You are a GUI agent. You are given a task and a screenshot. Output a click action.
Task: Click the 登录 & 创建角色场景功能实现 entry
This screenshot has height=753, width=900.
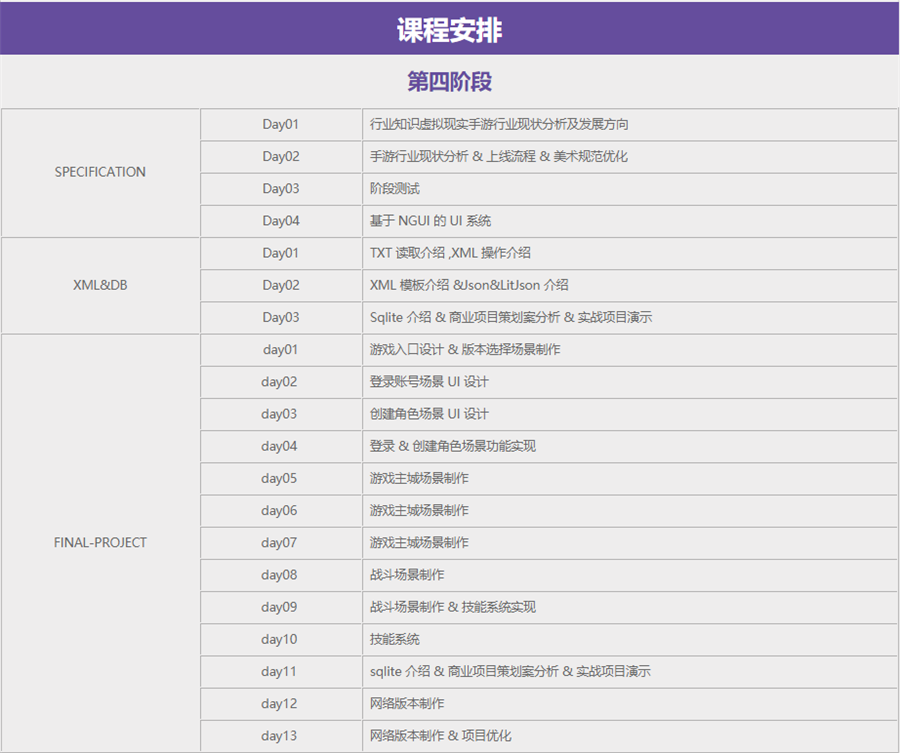[x=453, y=446]
